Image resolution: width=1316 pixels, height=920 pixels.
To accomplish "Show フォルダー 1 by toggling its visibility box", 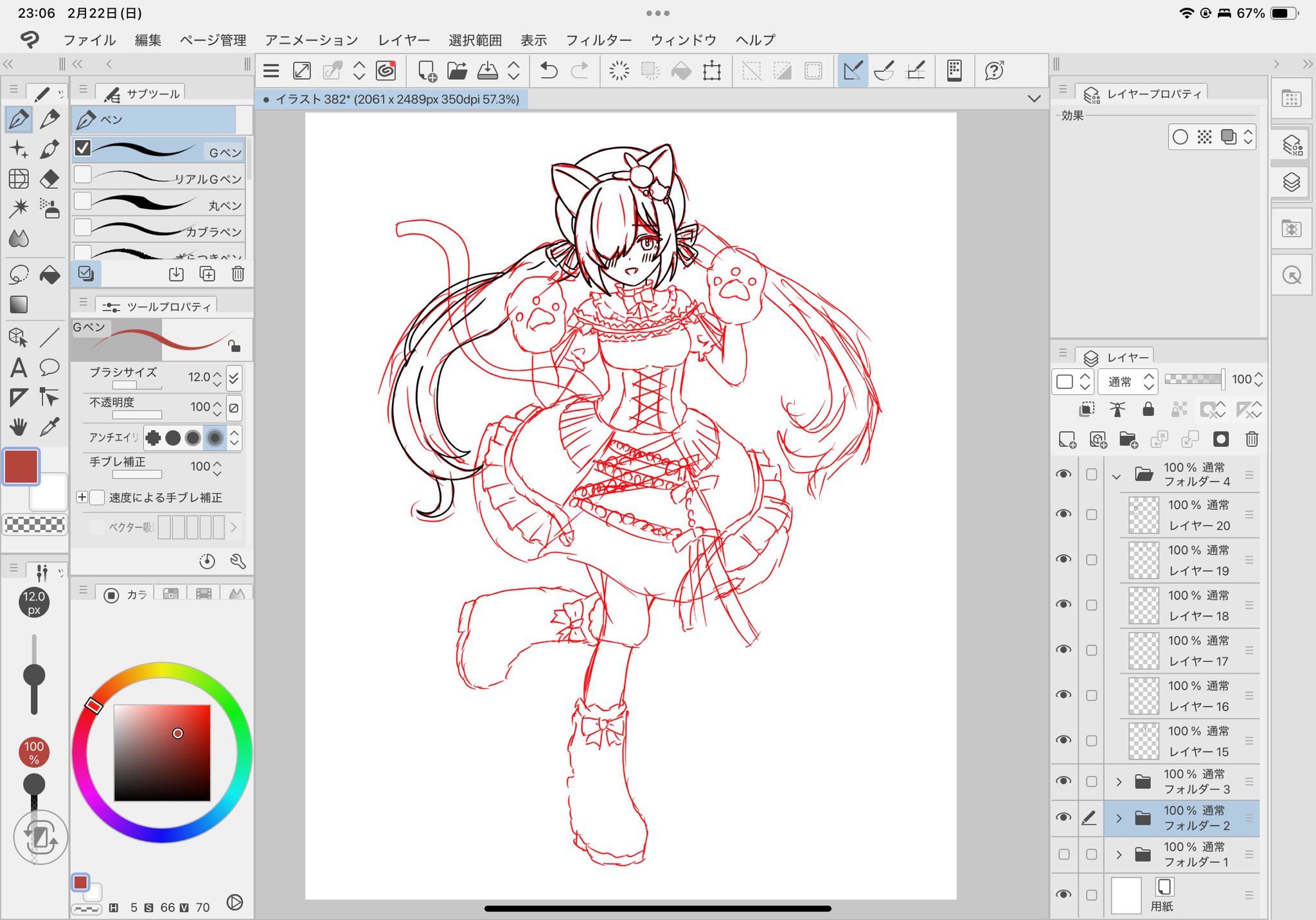I will tap(1064, 854).
